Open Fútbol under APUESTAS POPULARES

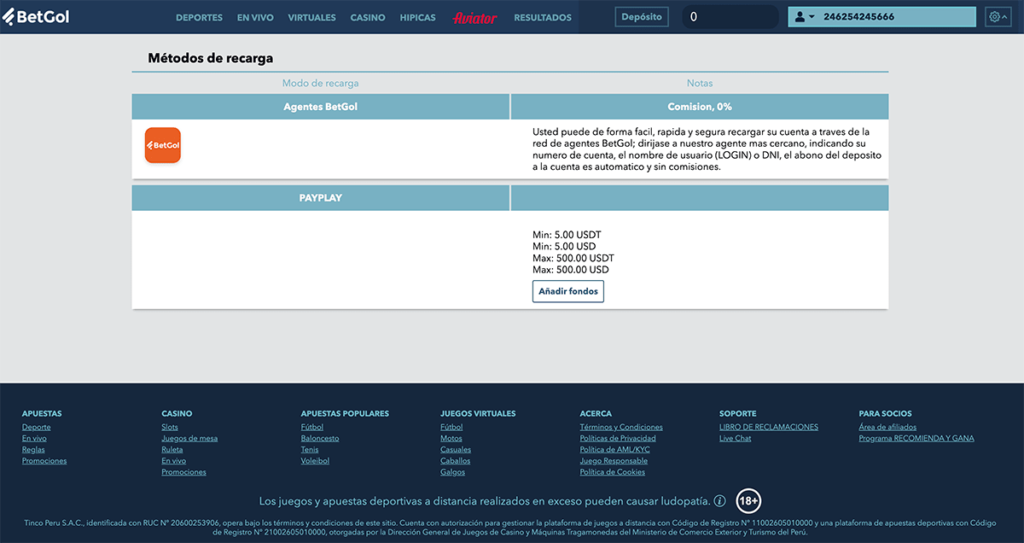tap(312, 427)
